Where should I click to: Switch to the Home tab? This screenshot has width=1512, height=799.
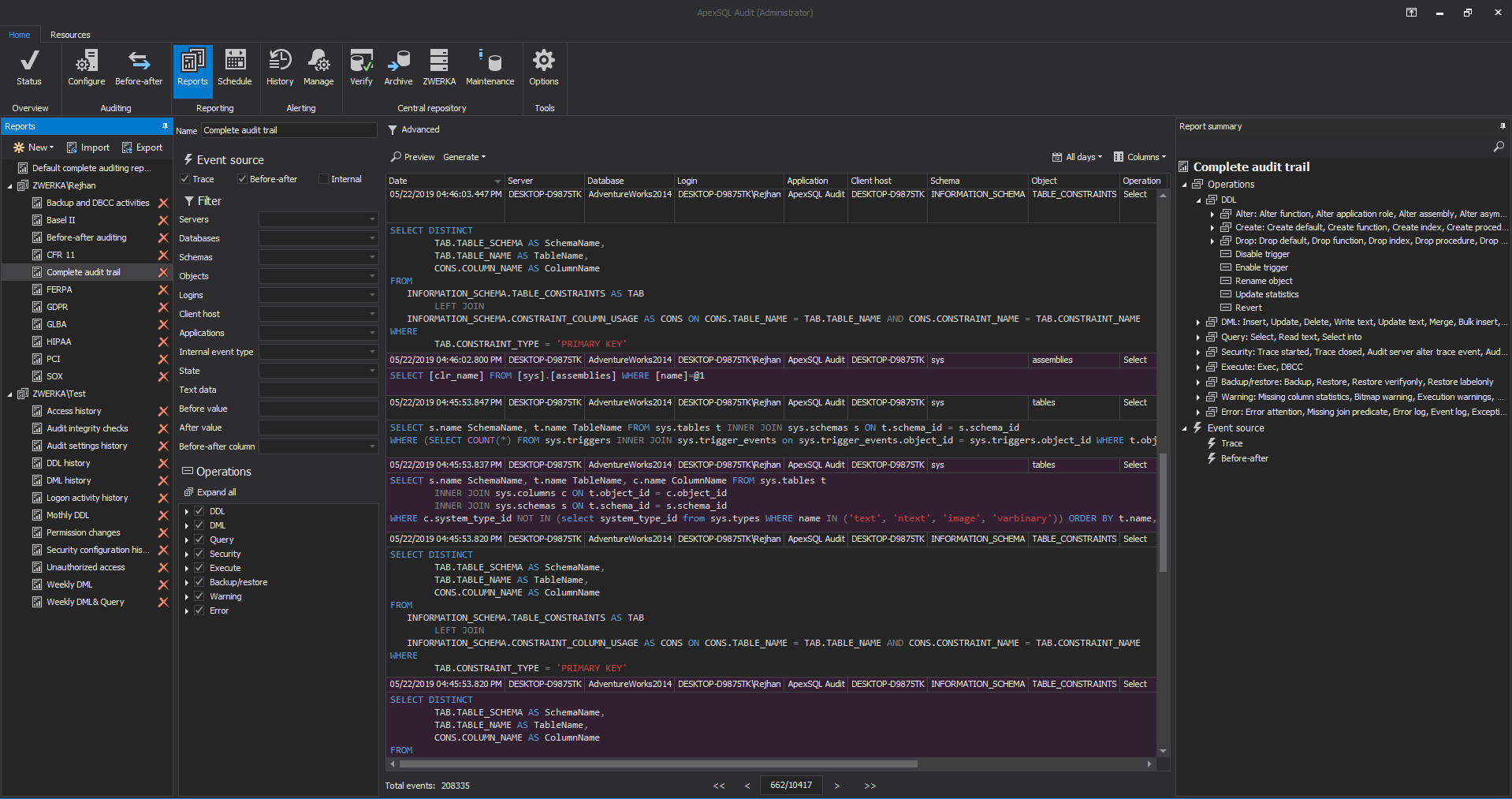tap(20, 35)
